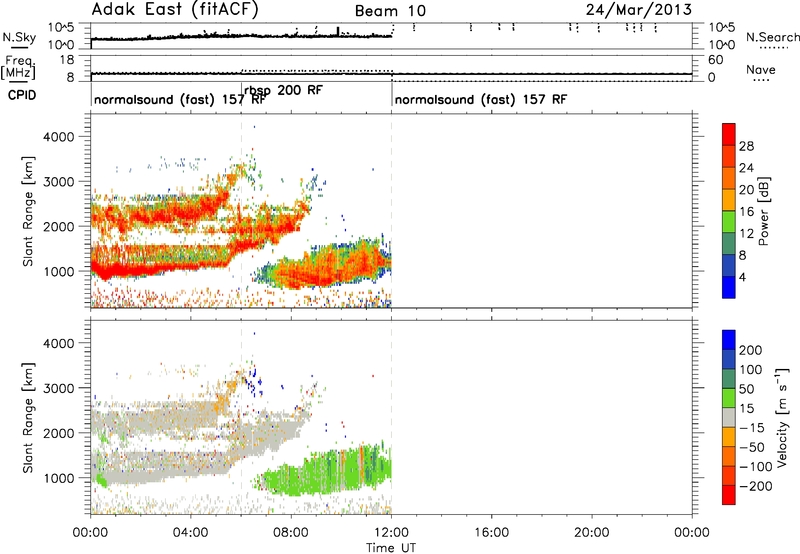Click the 'Freq. [MHz]' label
This screenshot has width=800, height=554.
coord(18,67)
